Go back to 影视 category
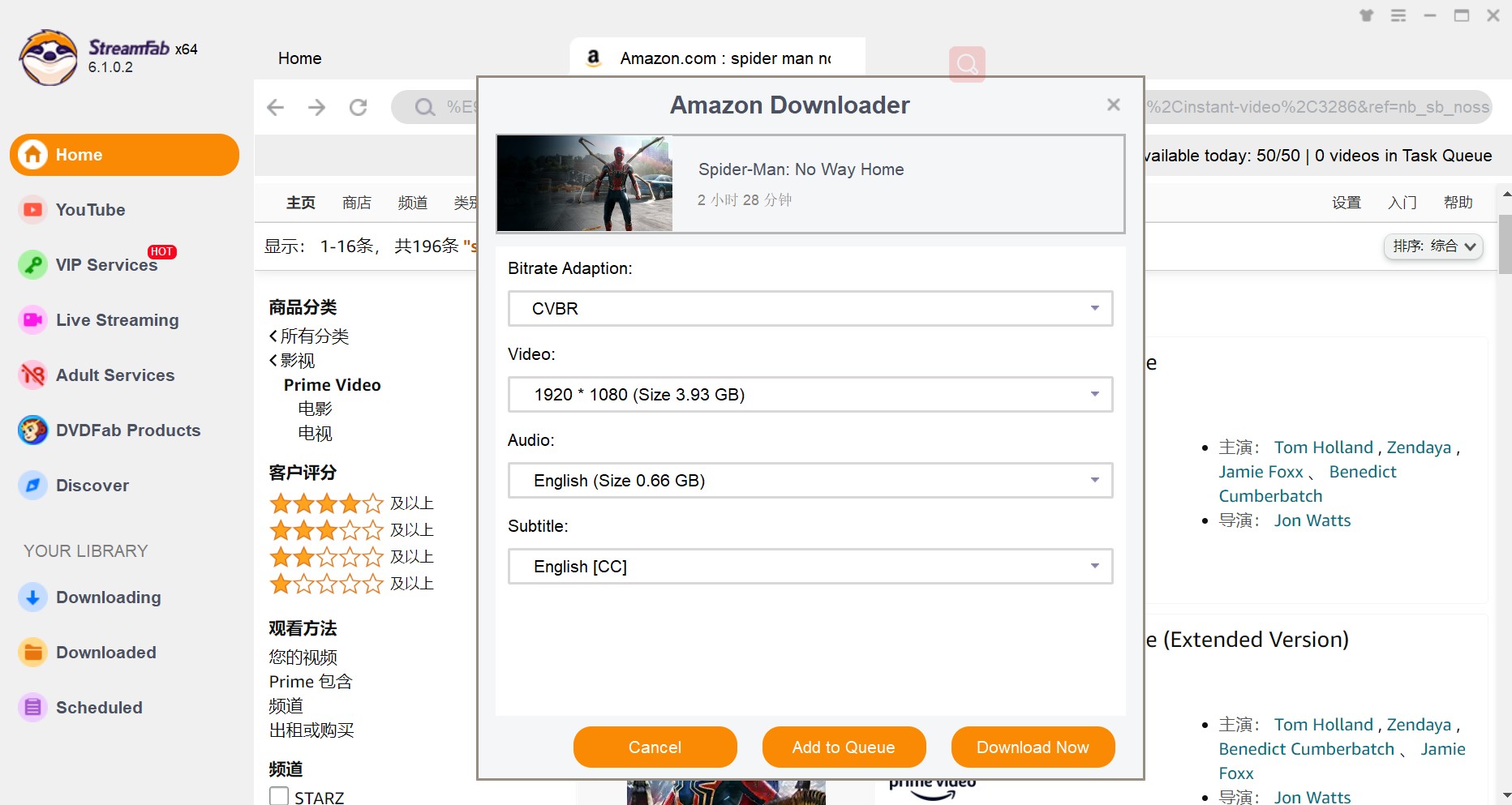This screenshot has width=1512, height=805. 292,361
